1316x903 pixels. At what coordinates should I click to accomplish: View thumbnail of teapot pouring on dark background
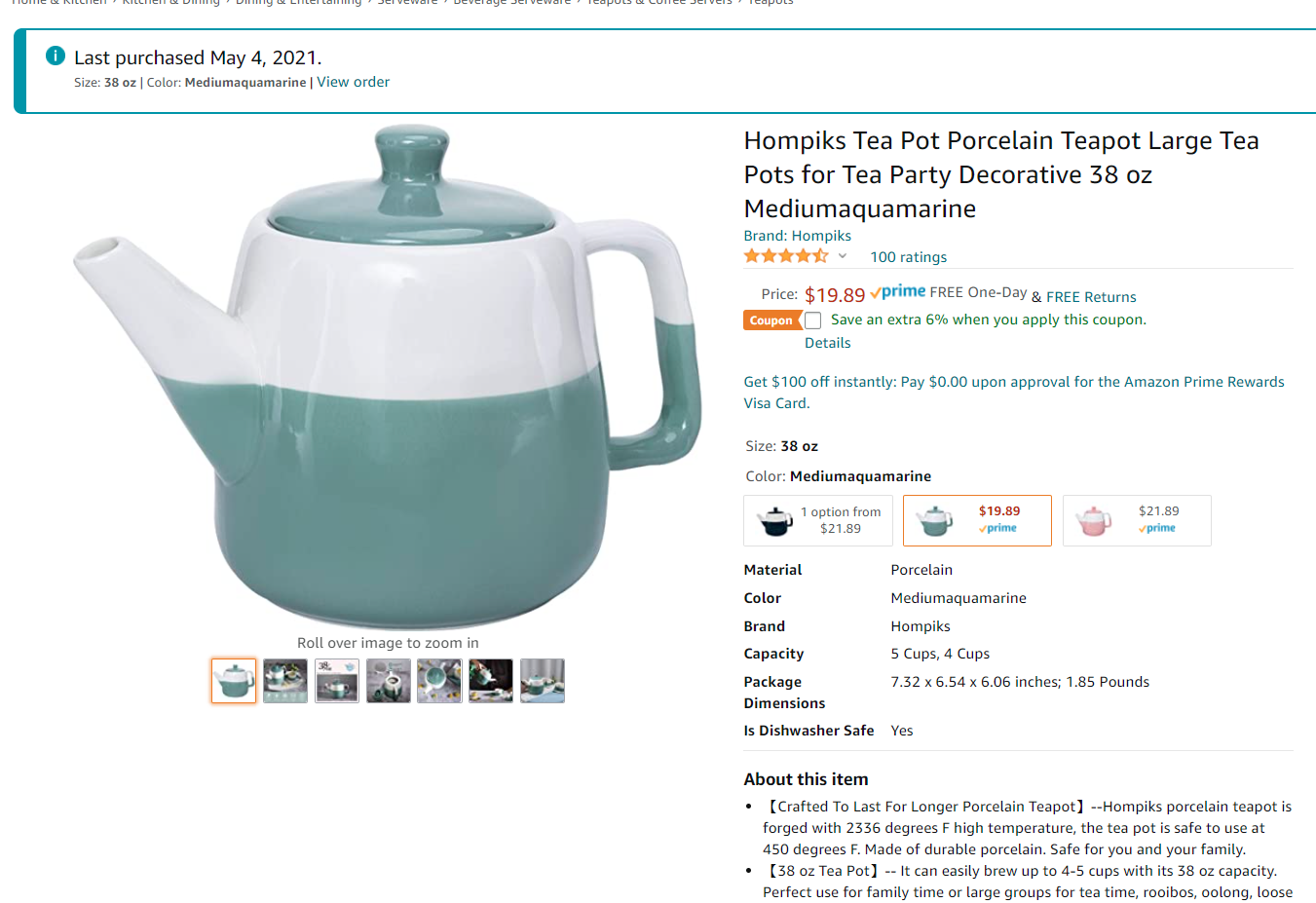pyautogui.click(x=491, y=680)
